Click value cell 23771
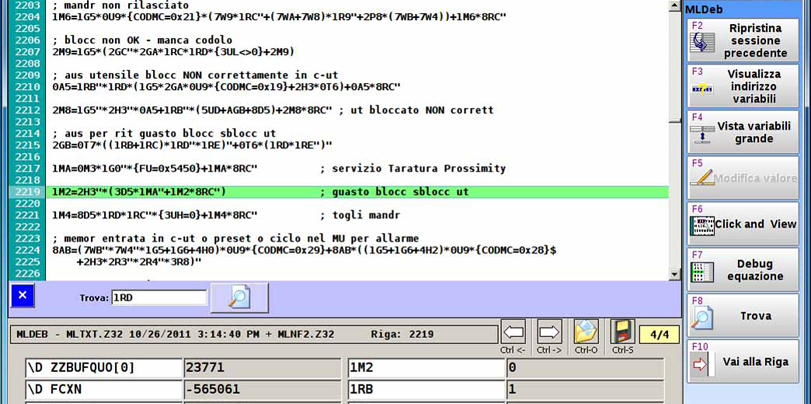The image size is (811, 404). tap(263, 368)
